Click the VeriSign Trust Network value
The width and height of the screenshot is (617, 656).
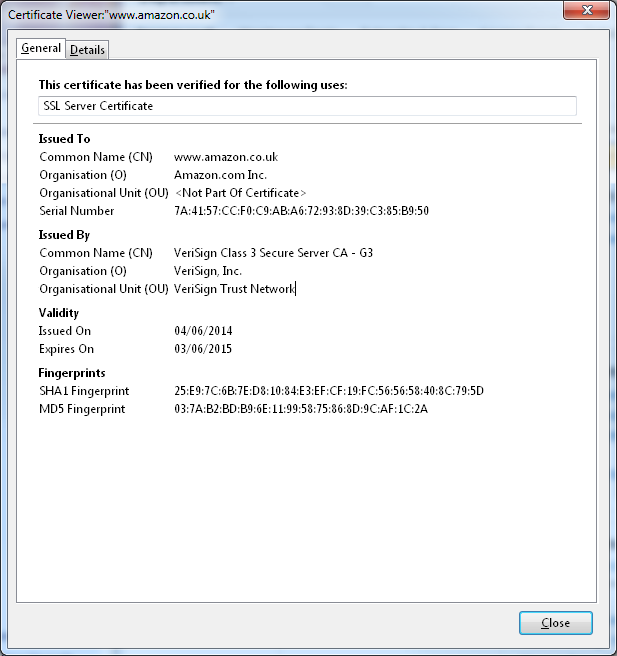point(235,289)
